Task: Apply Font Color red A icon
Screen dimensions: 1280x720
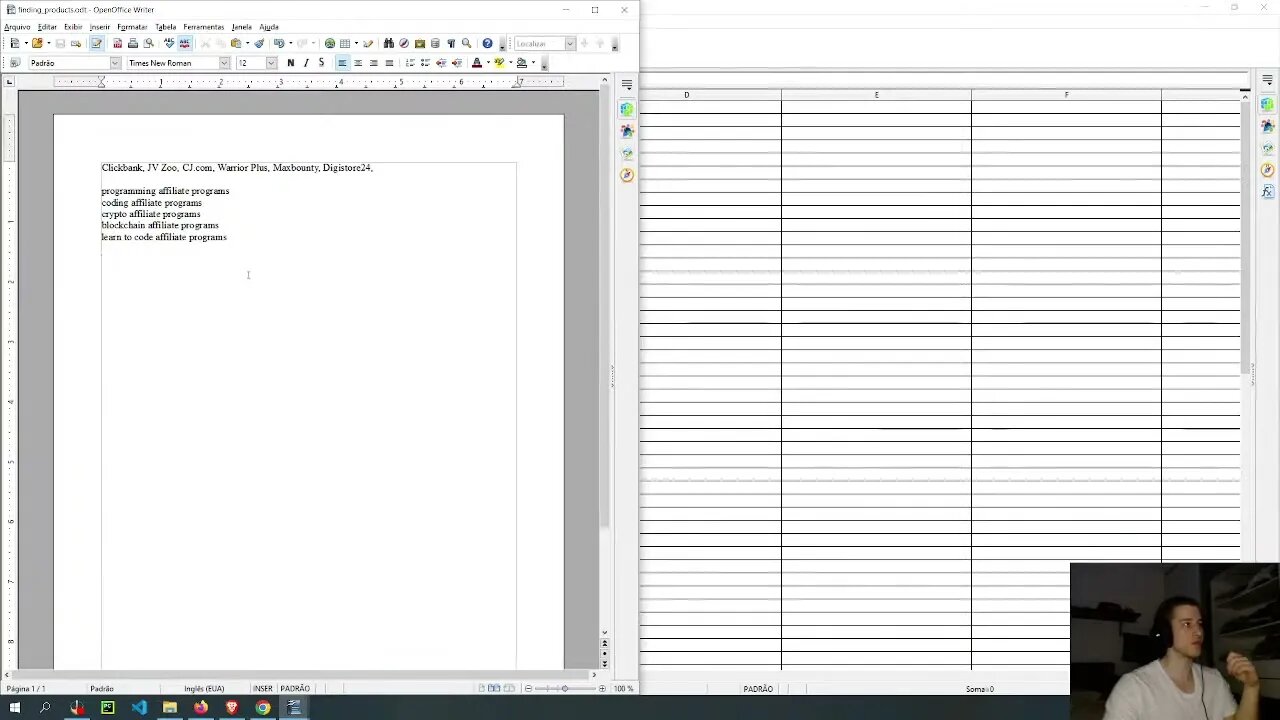Action: [x=477, y=62]
